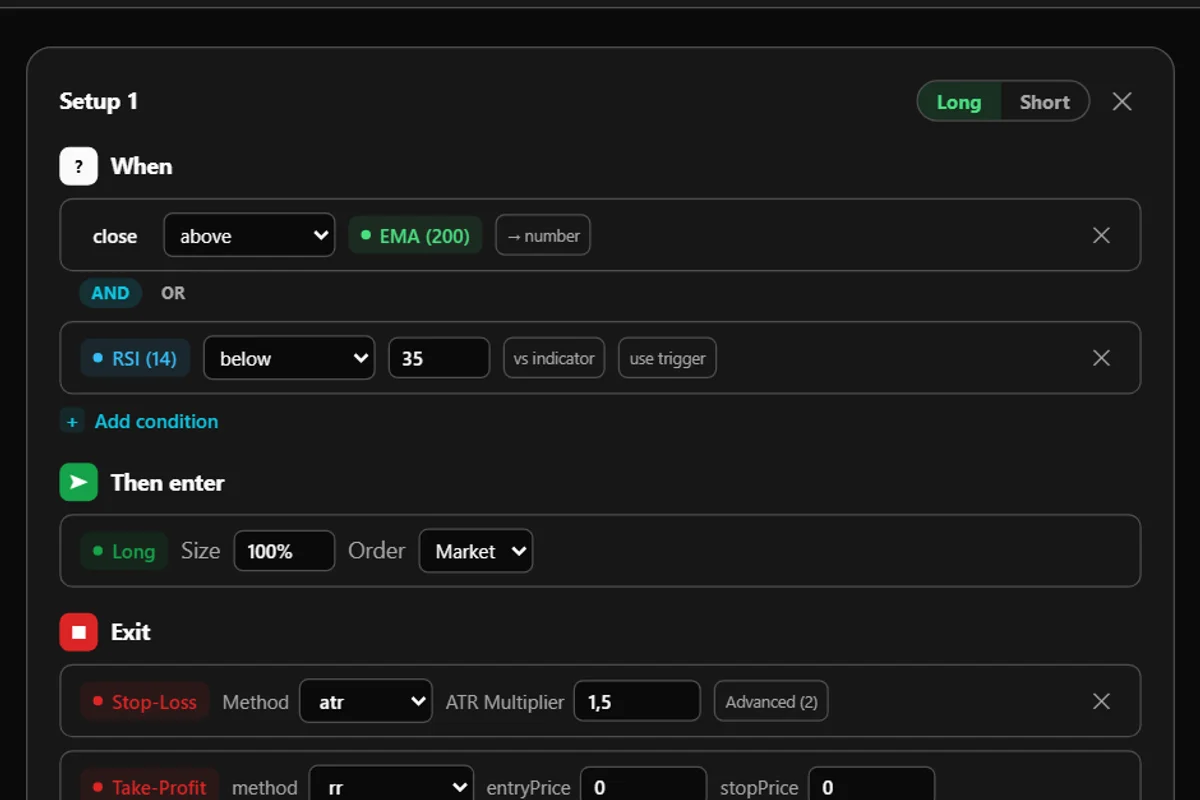The height and width of the screenshot is (800, 1200).
Task: Click the Add condition link
Action: (x=156, y=422)
